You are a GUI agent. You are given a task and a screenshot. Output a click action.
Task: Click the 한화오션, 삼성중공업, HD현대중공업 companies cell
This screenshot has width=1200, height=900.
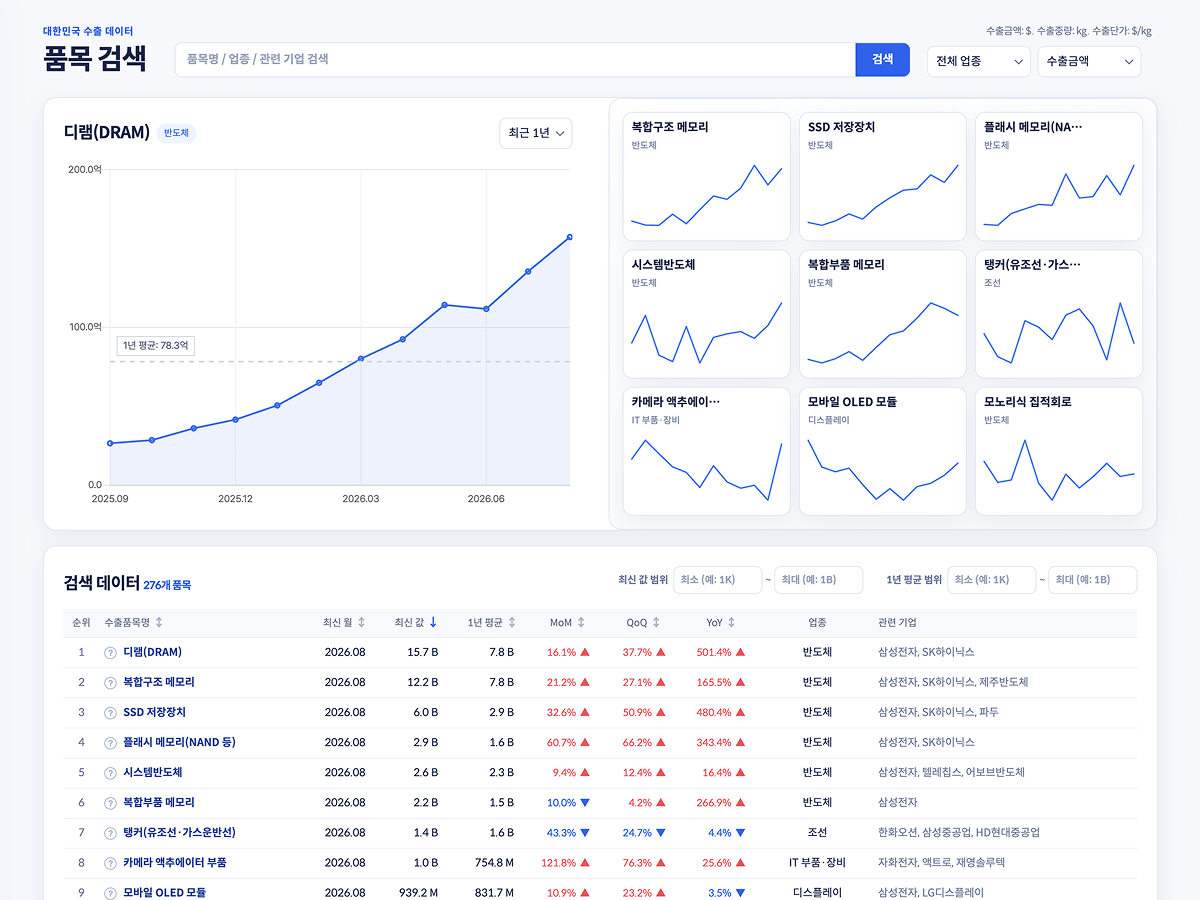(x=959, y=832)
